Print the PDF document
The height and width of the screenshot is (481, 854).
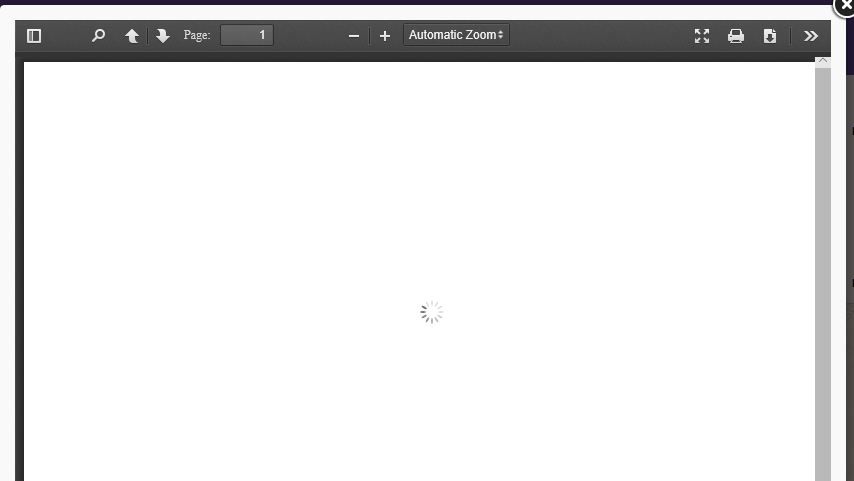click(x=736, y=36)
